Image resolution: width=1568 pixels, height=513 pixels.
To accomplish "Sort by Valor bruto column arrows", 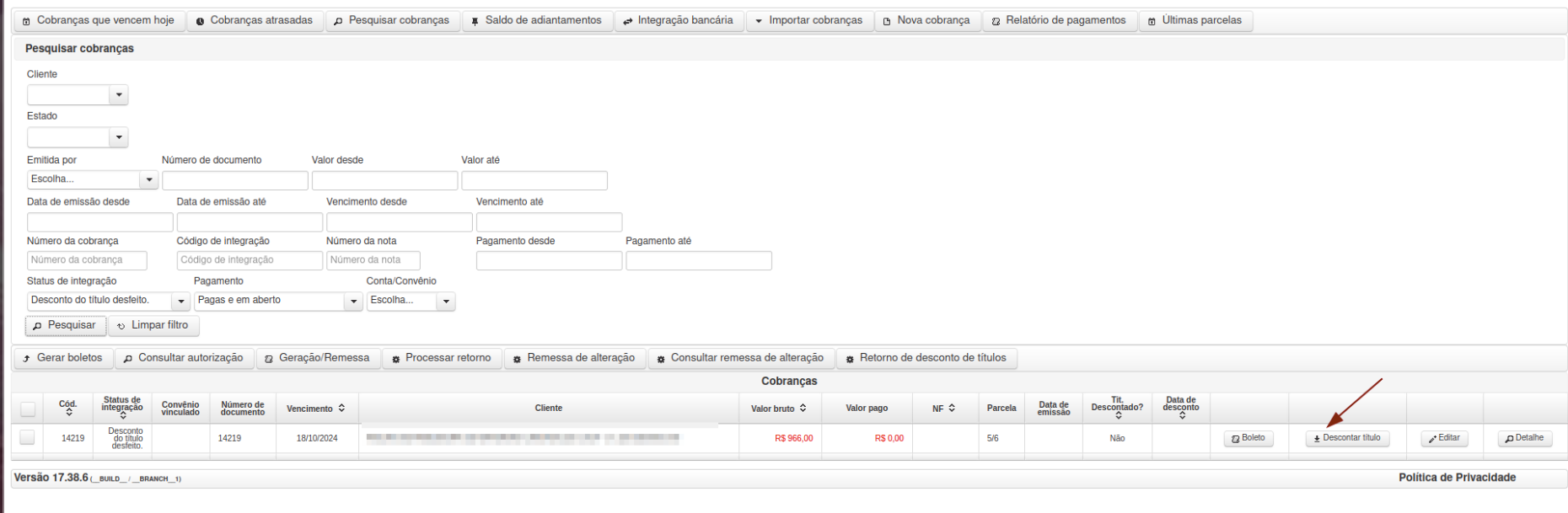I will coord(803,409).
